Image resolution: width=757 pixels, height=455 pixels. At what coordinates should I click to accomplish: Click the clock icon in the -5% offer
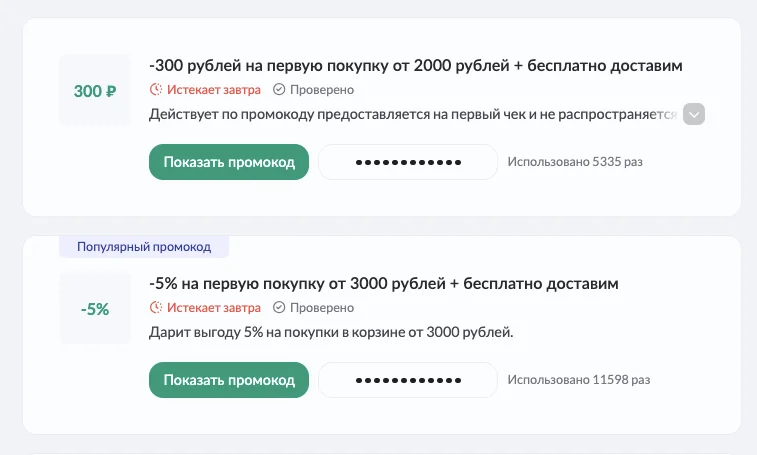pyautogui.click(x=156, y=308)
